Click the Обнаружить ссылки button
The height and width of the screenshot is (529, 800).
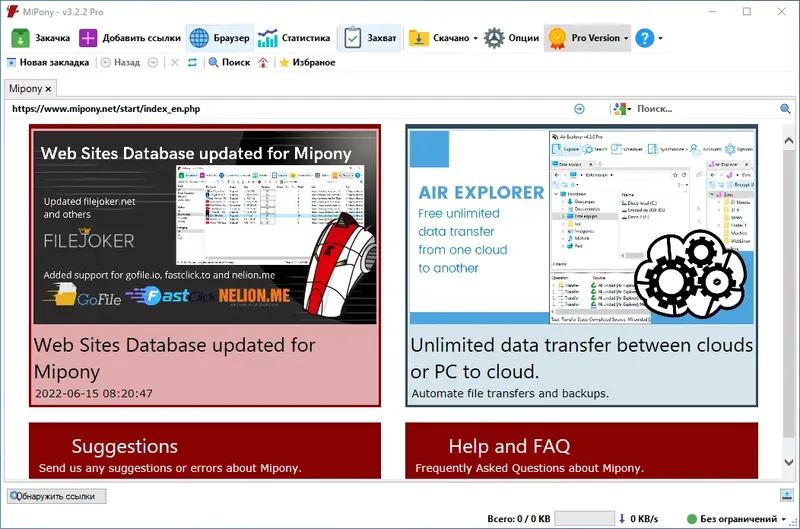[57, 496]
